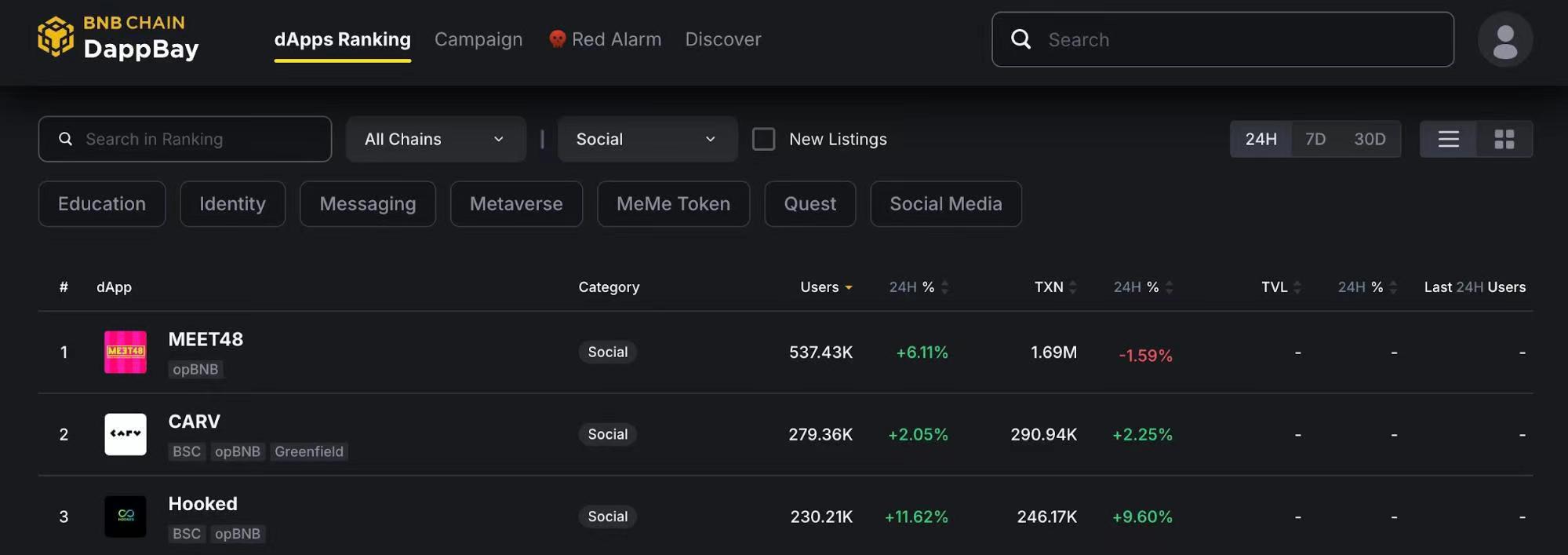Select the 7D time range

pos(1315,139)
